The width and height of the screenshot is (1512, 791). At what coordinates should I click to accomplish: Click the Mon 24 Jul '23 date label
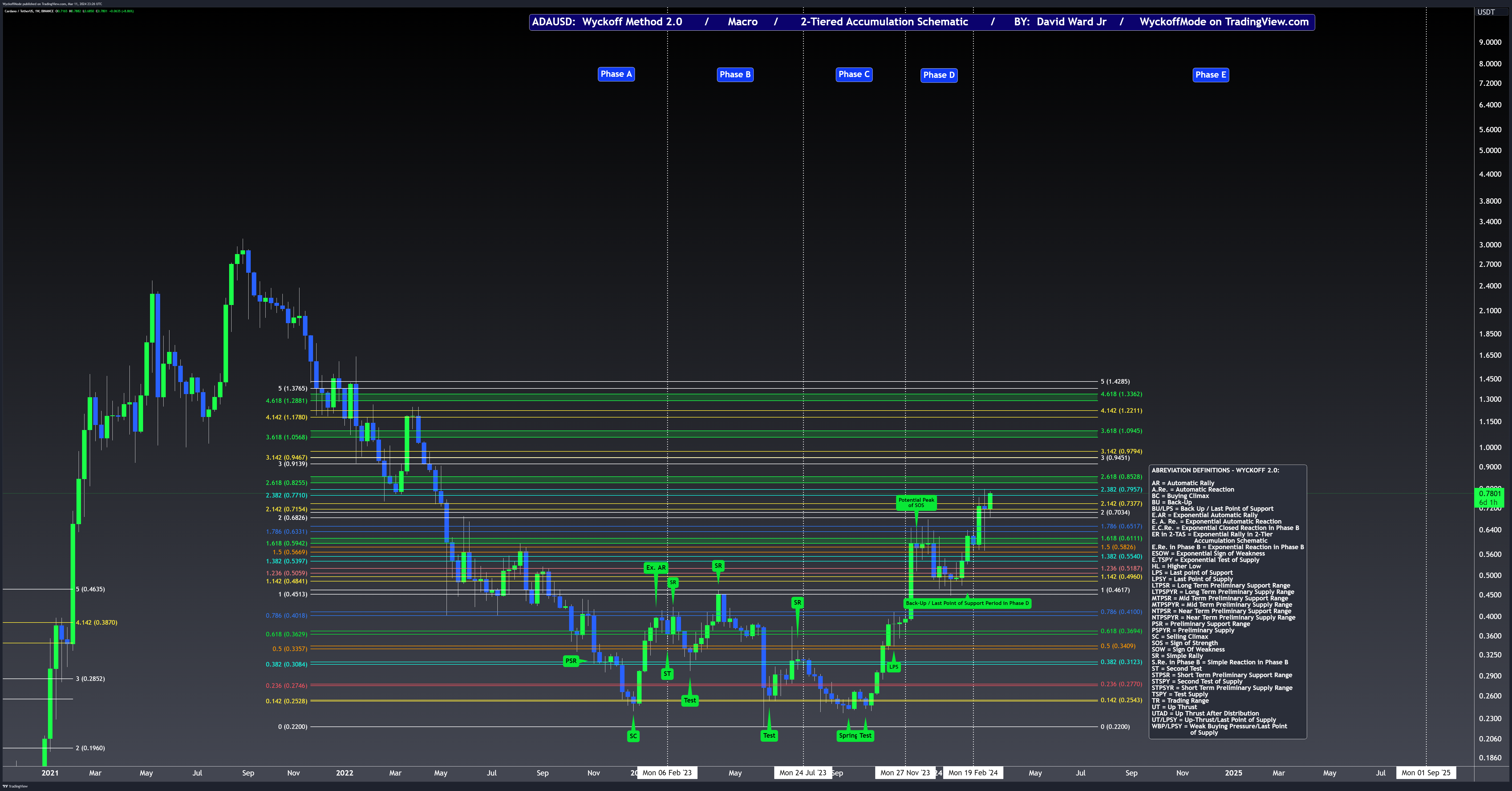802,773
